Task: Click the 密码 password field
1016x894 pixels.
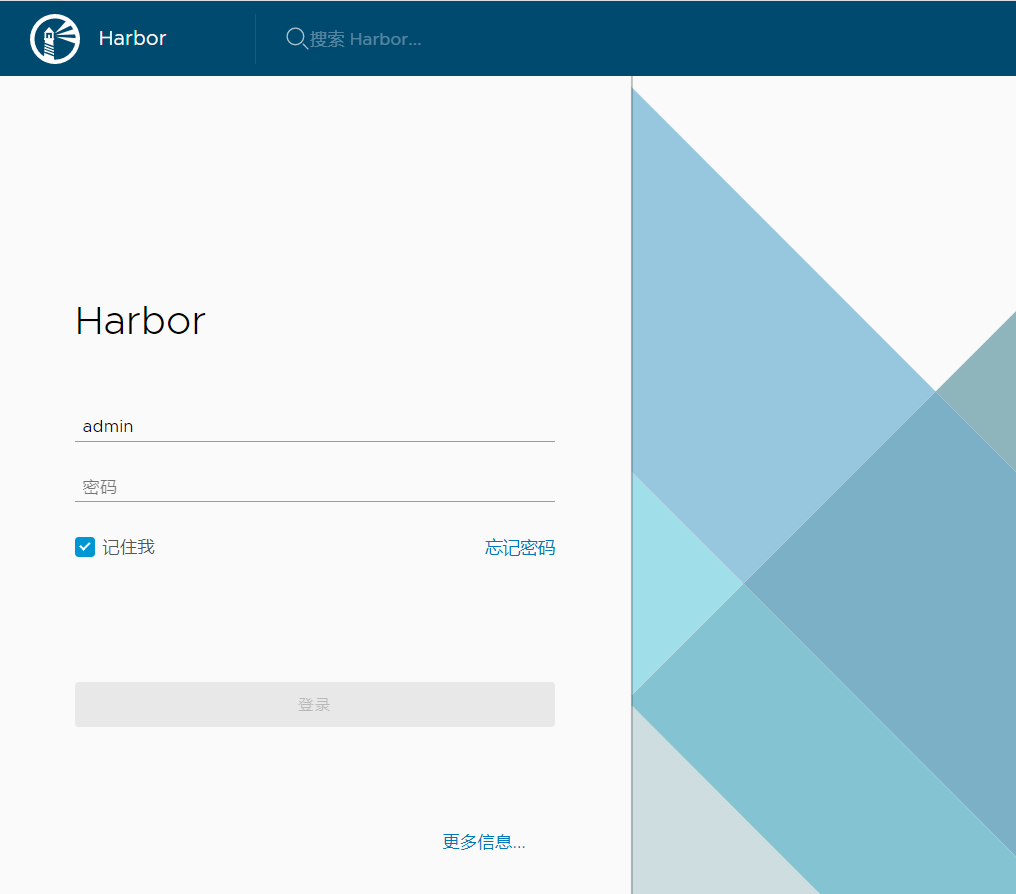Action: tap(315, 487)
